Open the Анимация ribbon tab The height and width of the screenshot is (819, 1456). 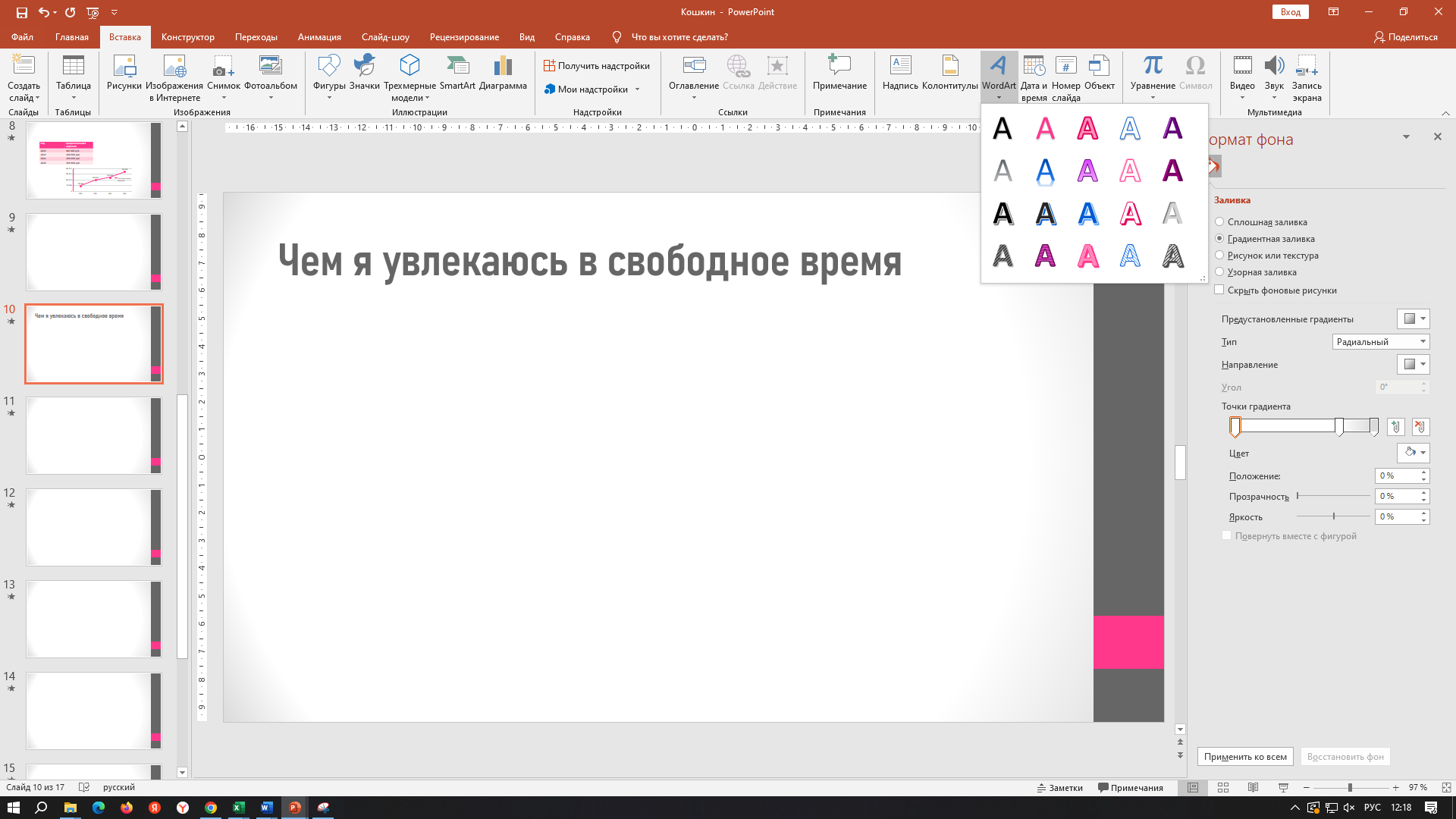pos(319,36)
